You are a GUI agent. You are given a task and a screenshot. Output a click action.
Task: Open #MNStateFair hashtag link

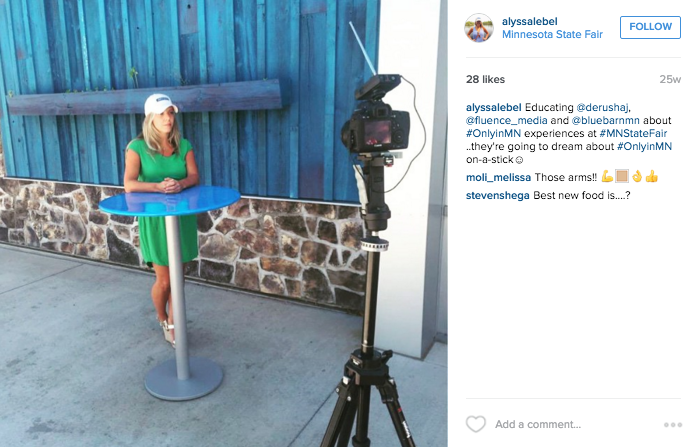click(633, 133)
